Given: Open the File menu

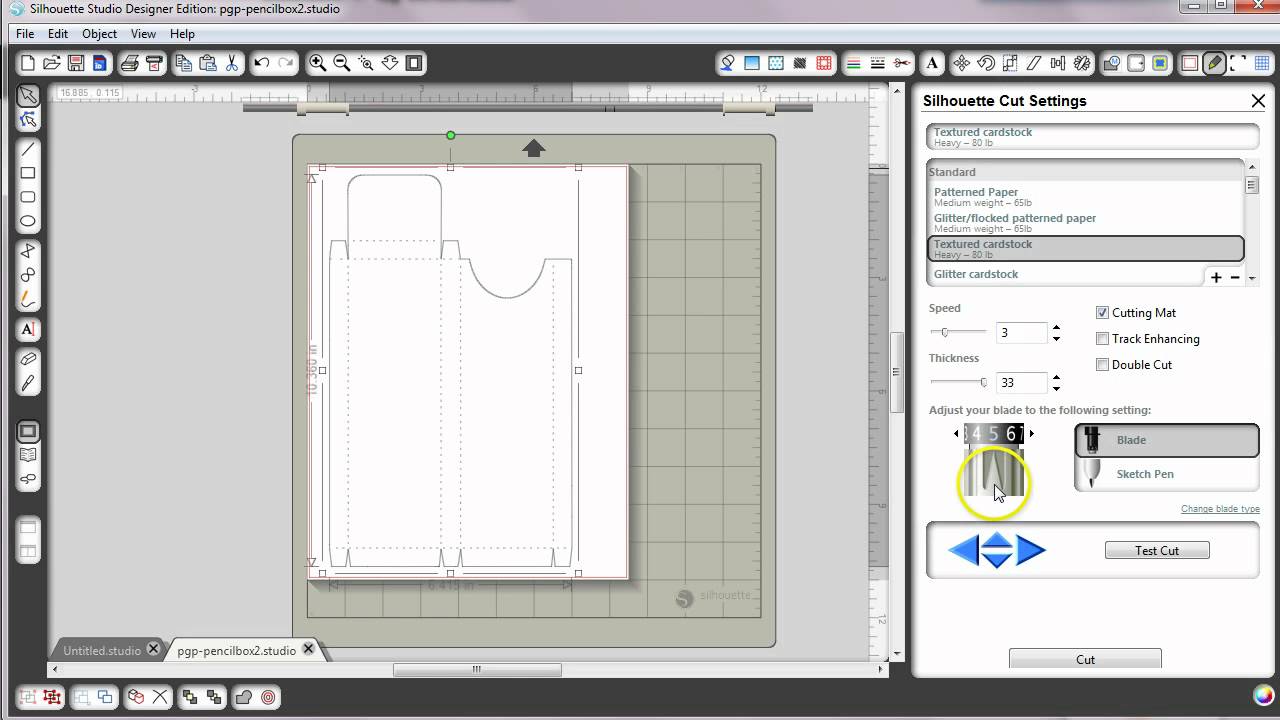Looking at the screenshot, I should pyautogui.click(x=25, y=34).
